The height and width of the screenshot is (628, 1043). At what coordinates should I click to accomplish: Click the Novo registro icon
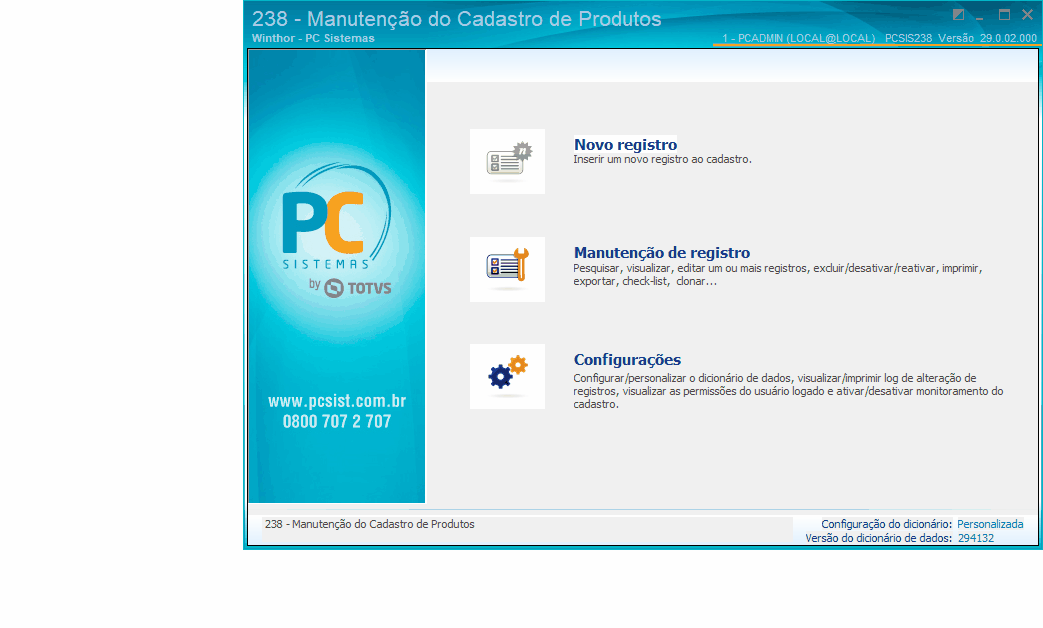click(508, 162)
